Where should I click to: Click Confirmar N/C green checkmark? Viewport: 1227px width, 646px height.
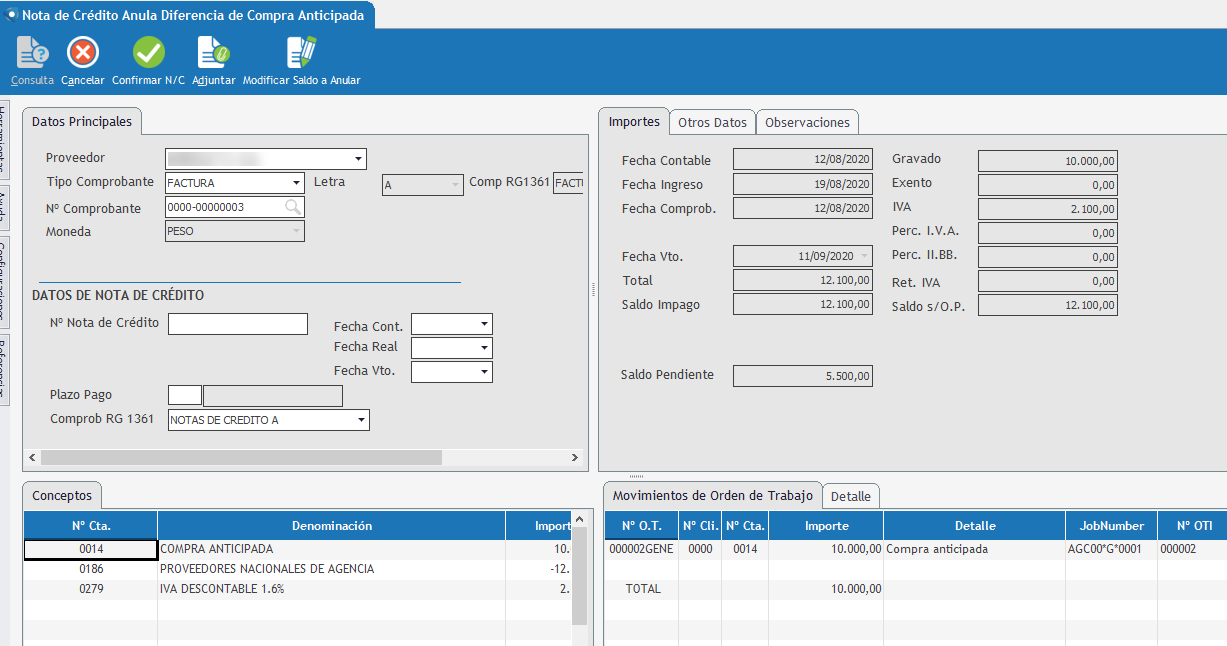pos(149,53)
